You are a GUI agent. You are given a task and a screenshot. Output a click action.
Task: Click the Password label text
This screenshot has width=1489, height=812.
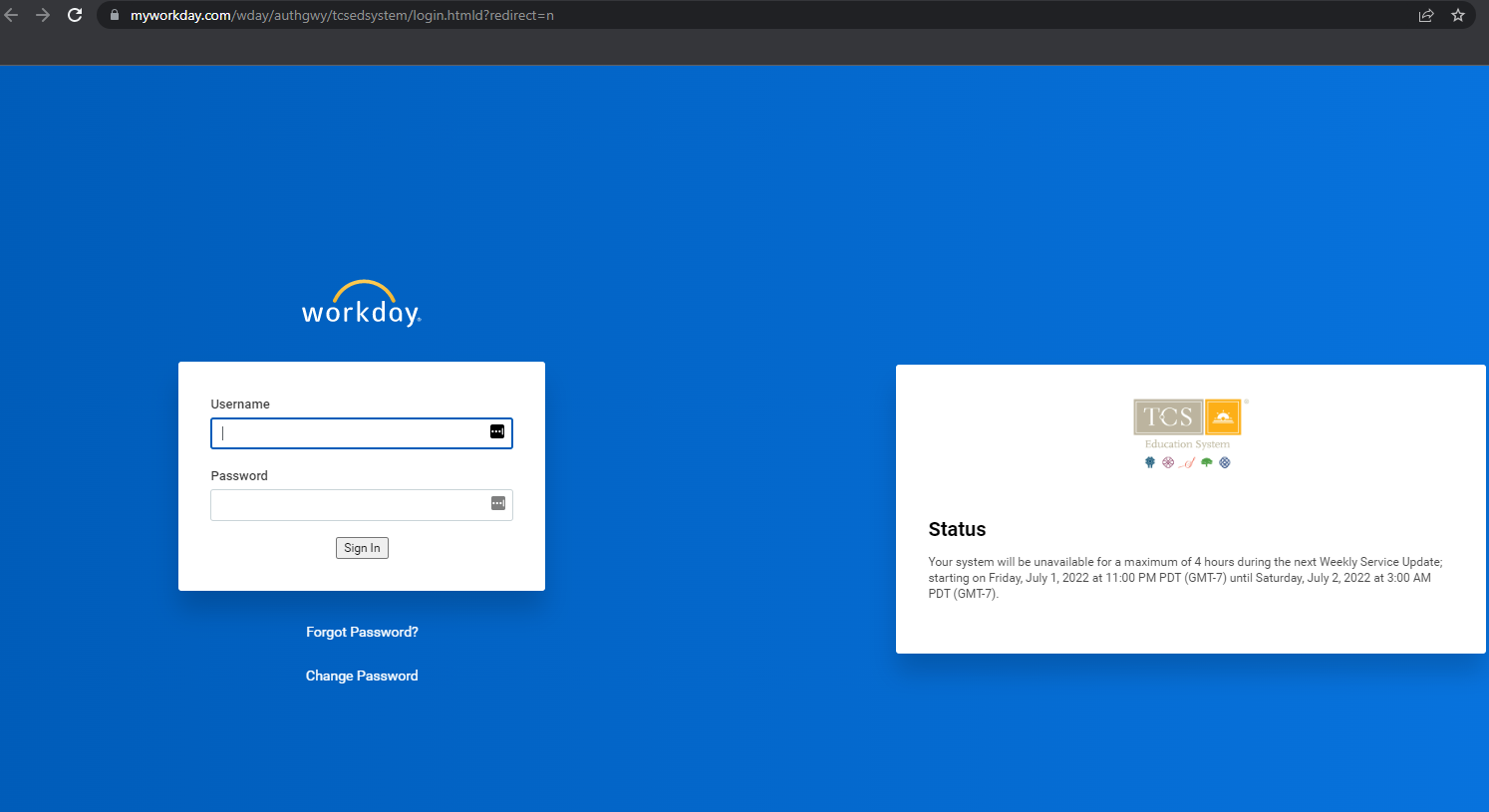[x=239, y=475]
